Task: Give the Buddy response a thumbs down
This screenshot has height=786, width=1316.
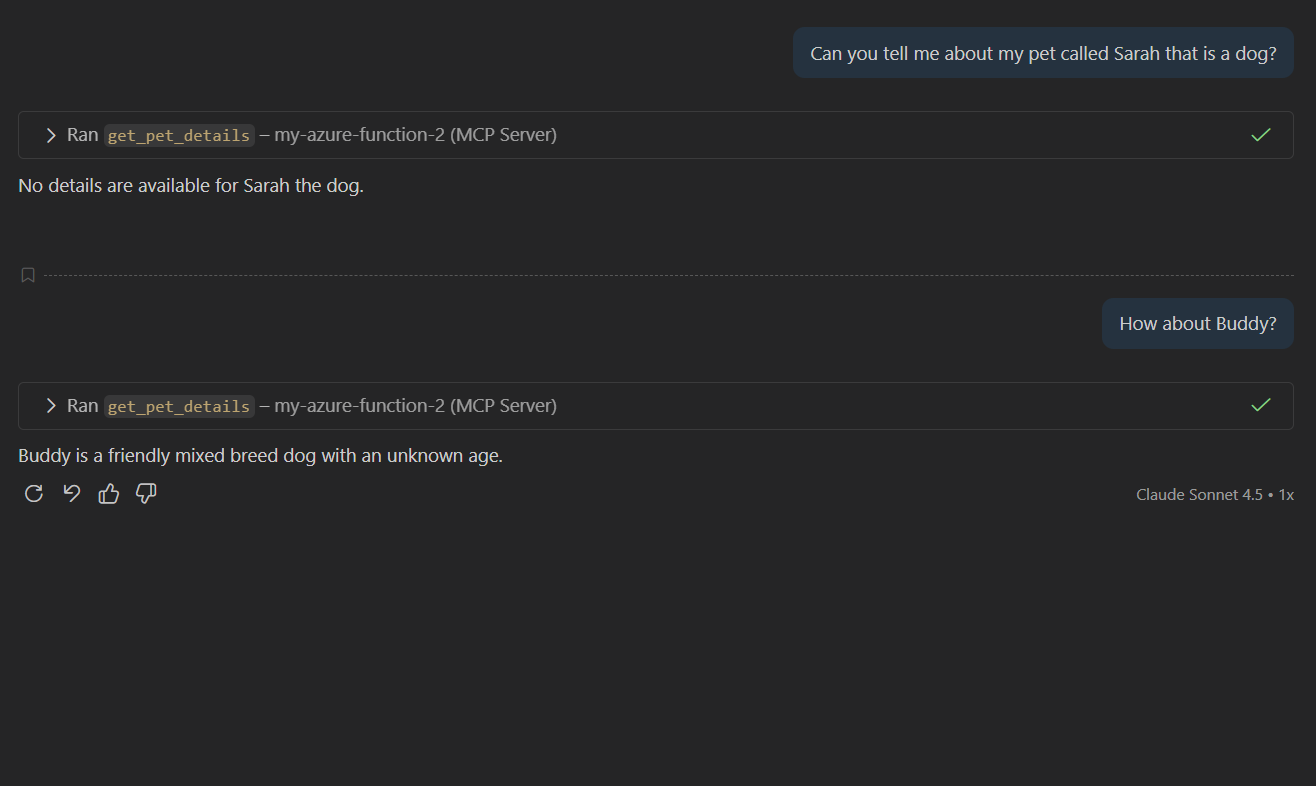Action: click(x=146, y=493)
